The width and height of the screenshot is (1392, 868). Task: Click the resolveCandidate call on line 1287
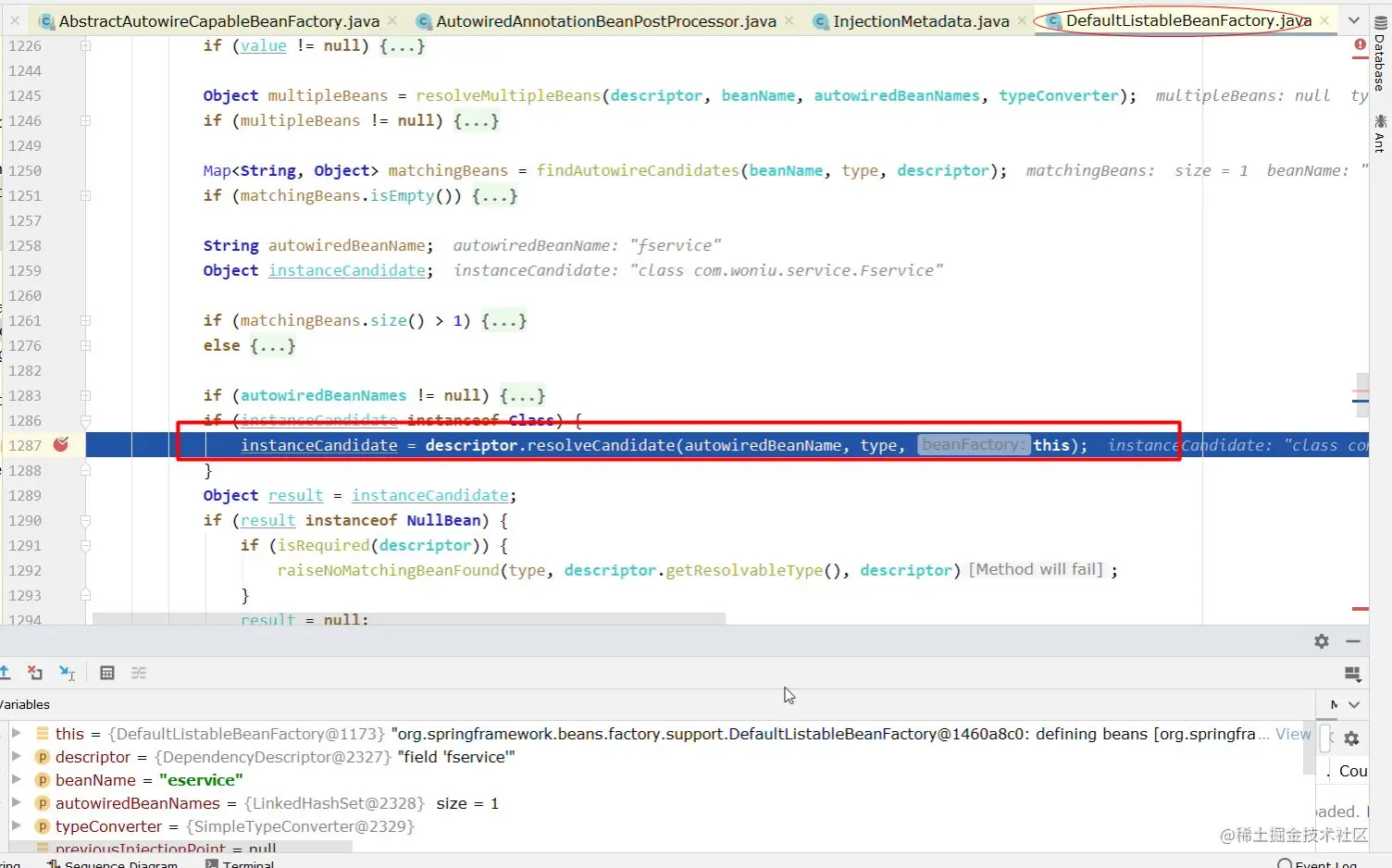click(x=601, y=445)
